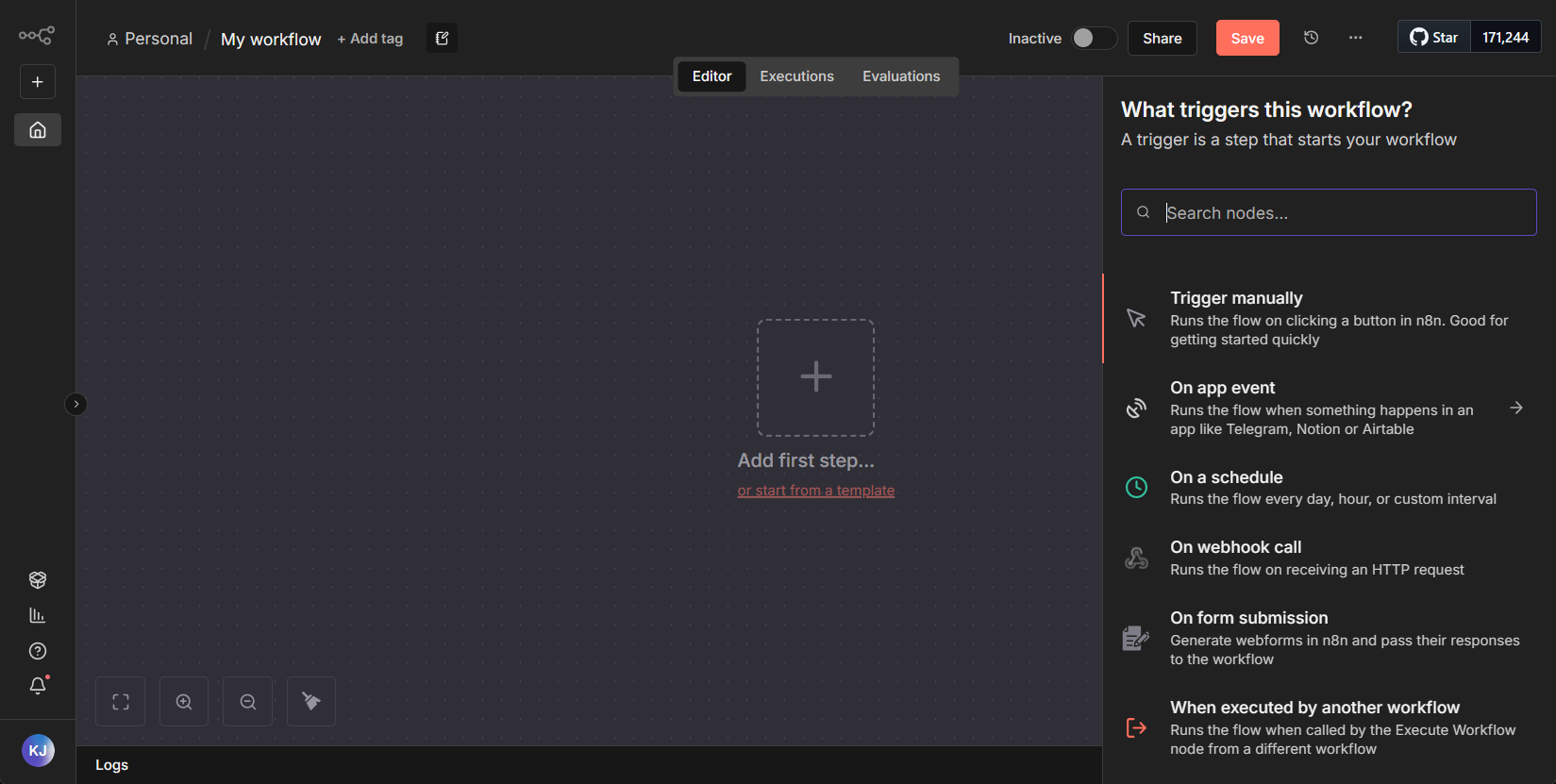Open the help question mark icon

38,651
